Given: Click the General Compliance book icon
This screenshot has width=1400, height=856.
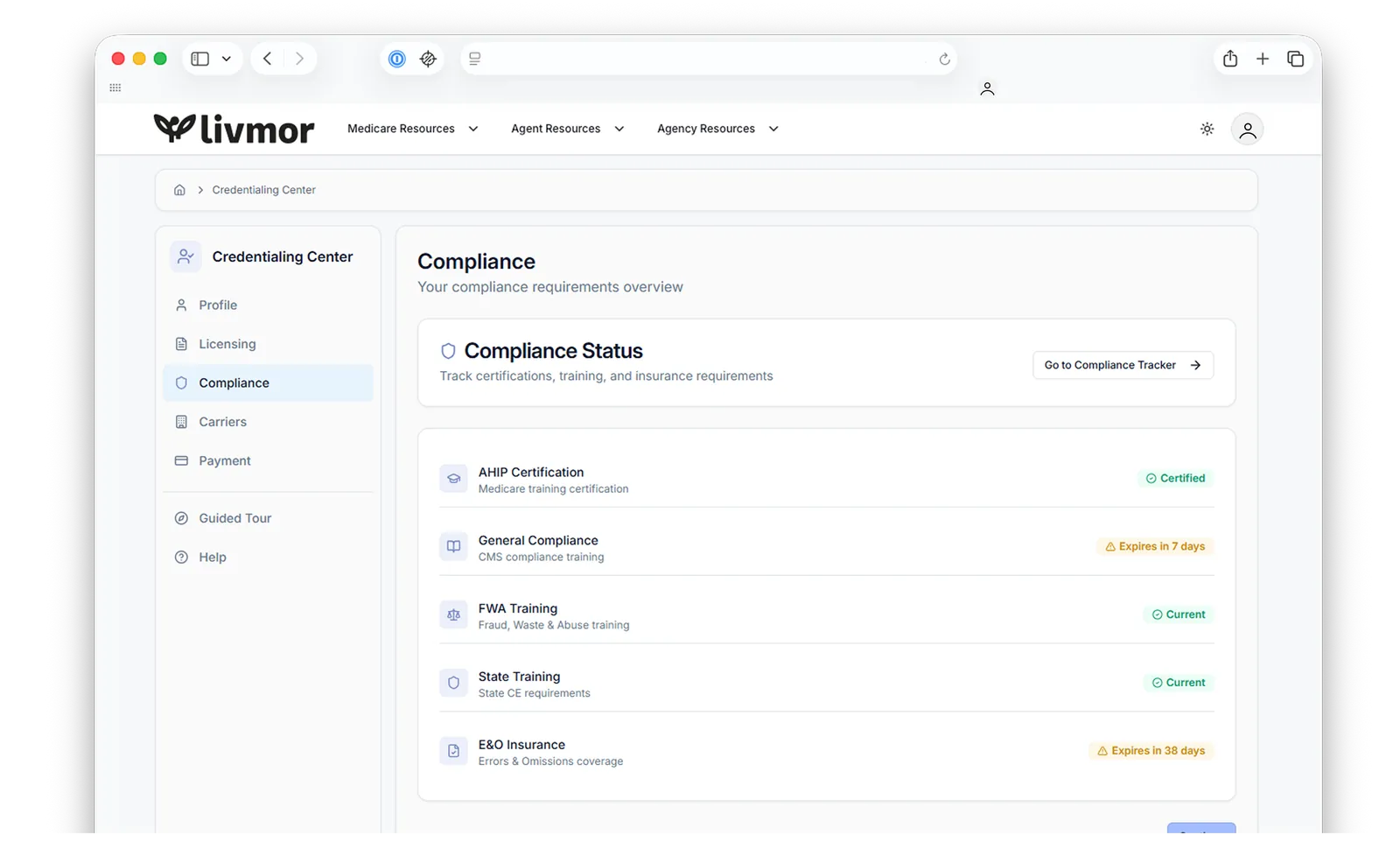Looking at the screenshot, I should tap(453, 547).
